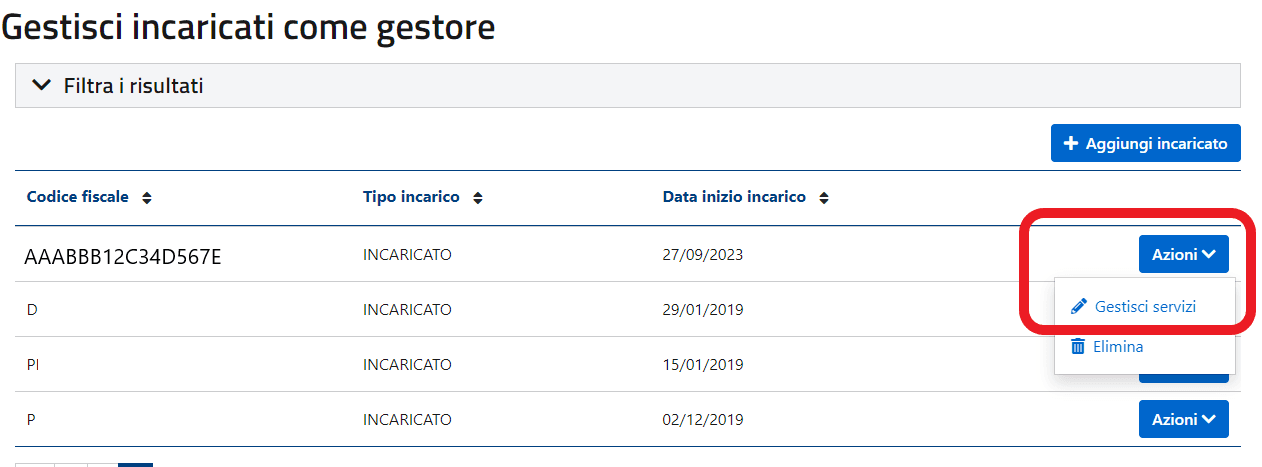Click the chevron icon beside Filtra i risultati

[41, 86]
